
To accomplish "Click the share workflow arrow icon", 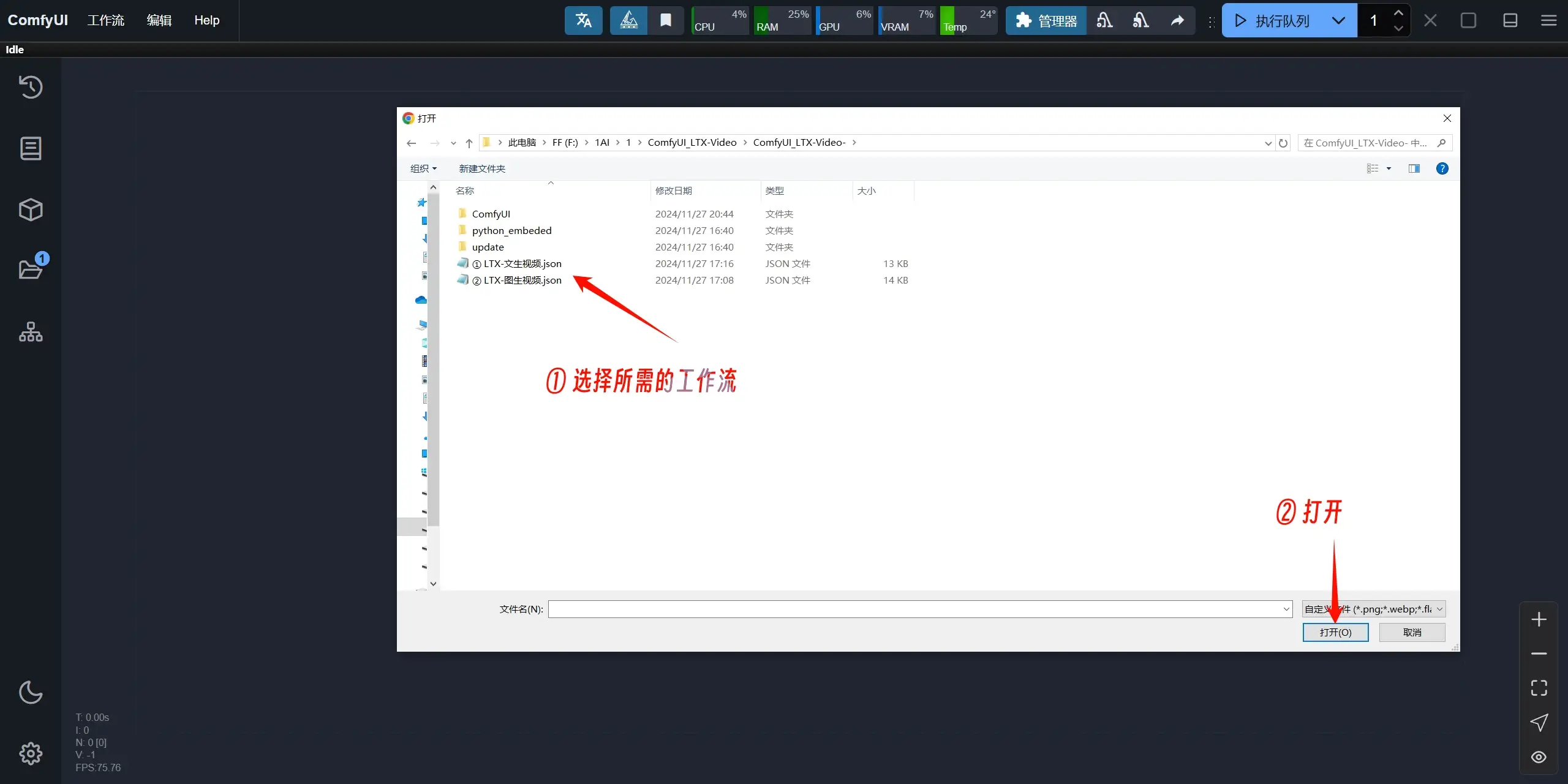I will [x=1177, y=20].
